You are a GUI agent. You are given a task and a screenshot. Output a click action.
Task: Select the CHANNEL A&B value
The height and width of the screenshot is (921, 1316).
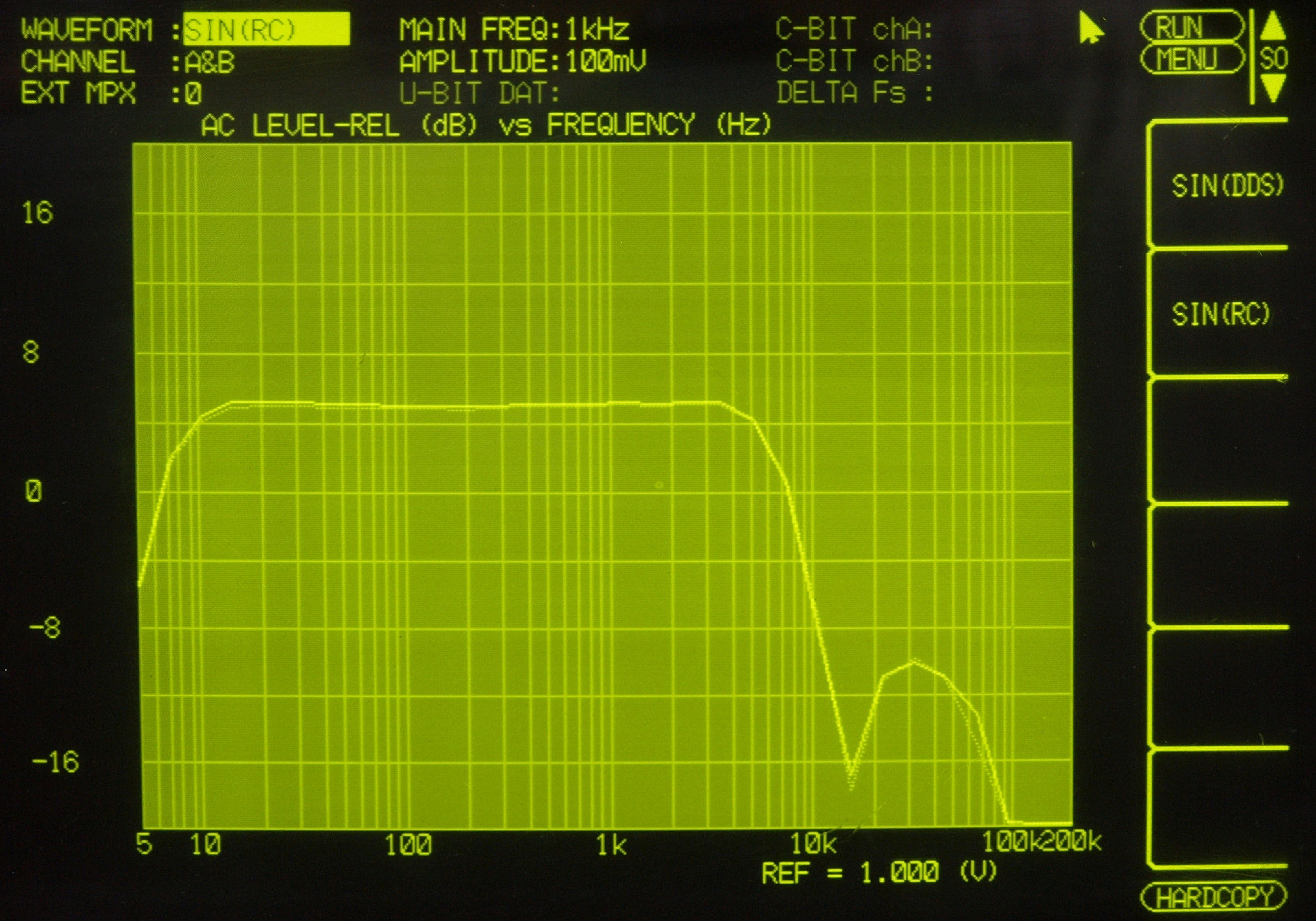[x=210, y=62]
